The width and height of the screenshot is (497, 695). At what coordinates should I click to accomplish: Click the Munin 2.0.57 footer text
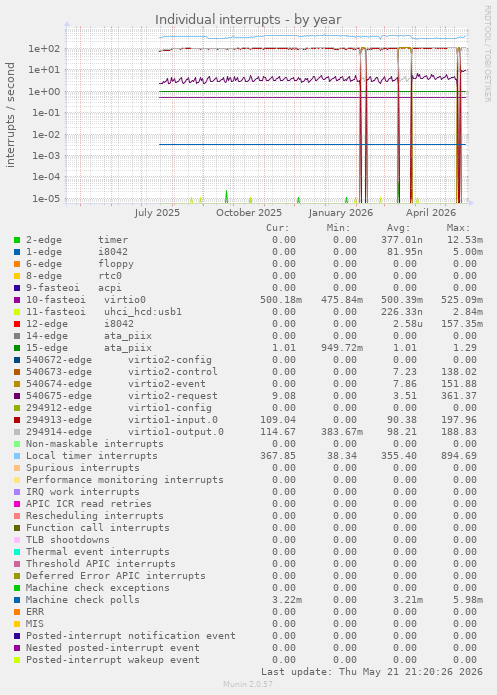pyautogui.click(x=248, y=684)
